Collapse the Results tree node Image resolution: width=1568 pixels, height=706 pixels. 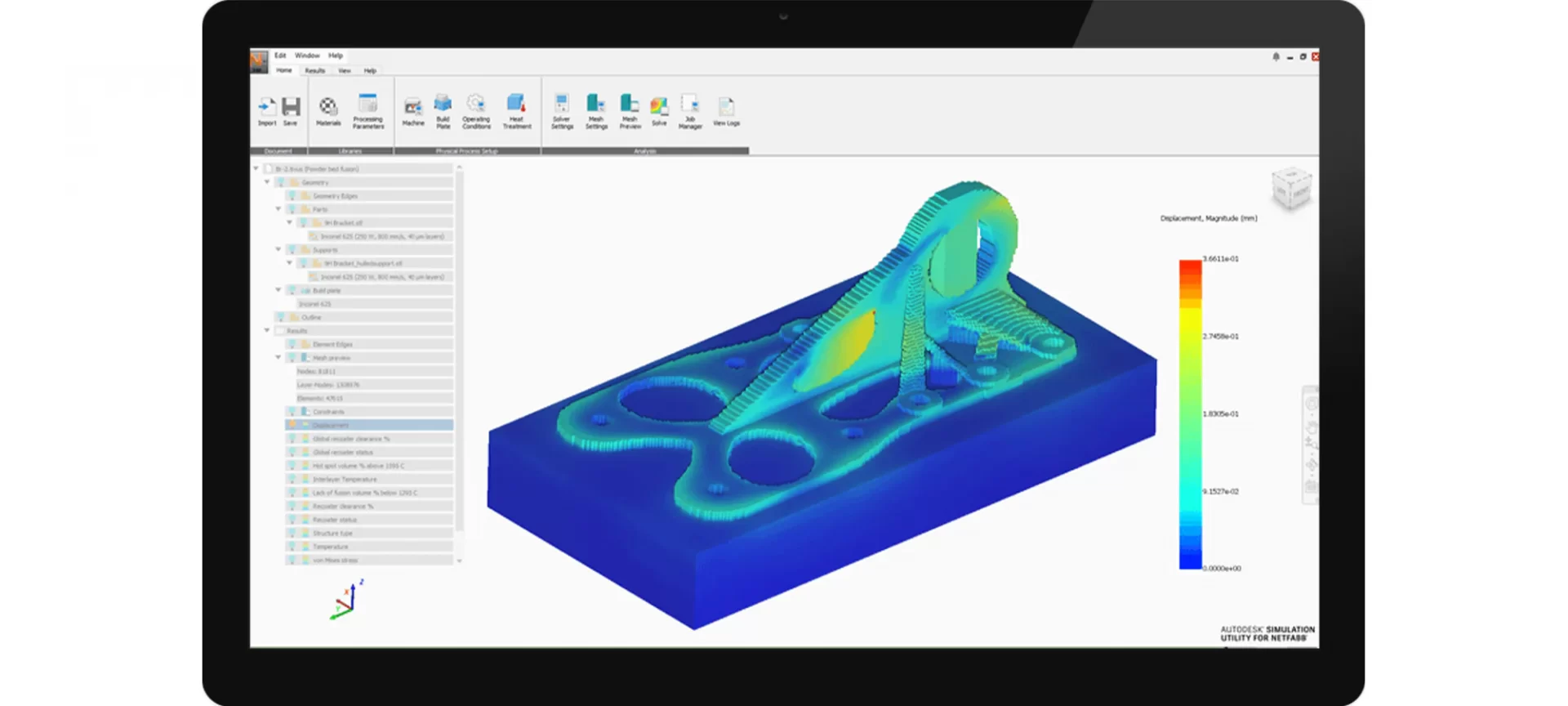[x=267, y=330]
